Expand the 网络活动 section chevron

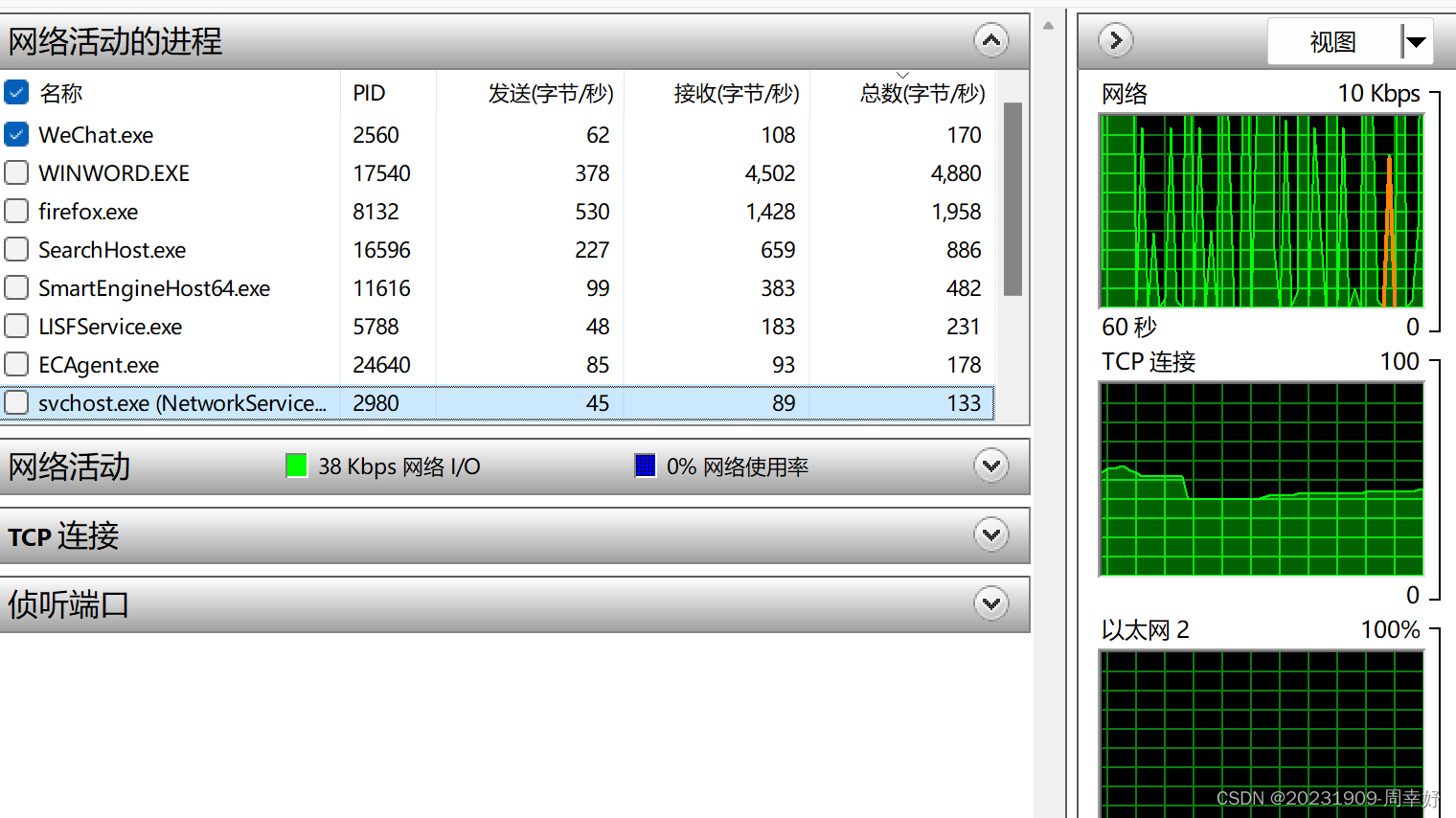point(991,466)
